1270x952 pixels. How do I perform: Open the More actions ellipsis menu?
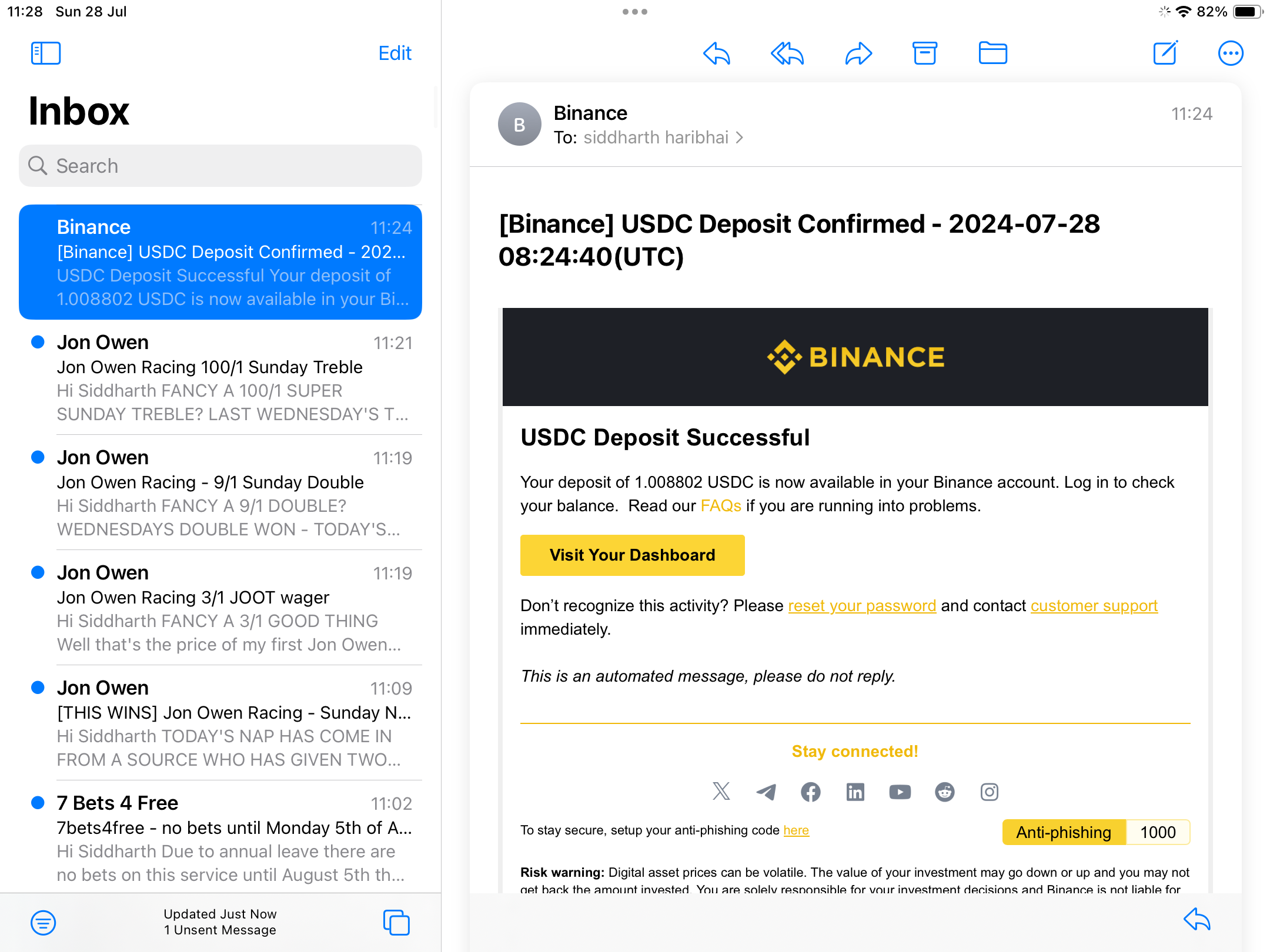[1231, 53]
